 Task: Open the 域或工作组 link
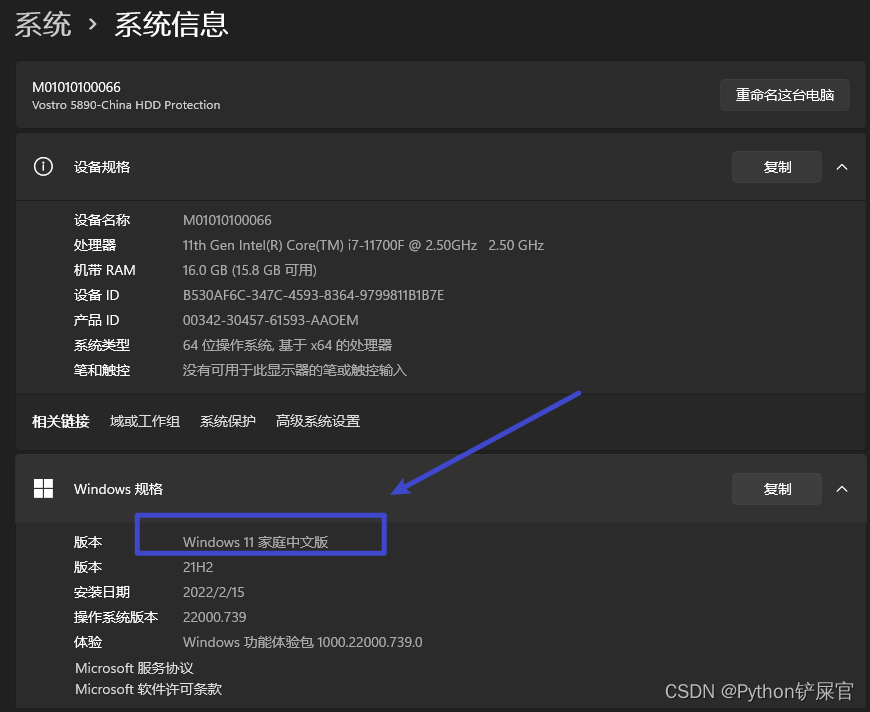tap(145, 421)
